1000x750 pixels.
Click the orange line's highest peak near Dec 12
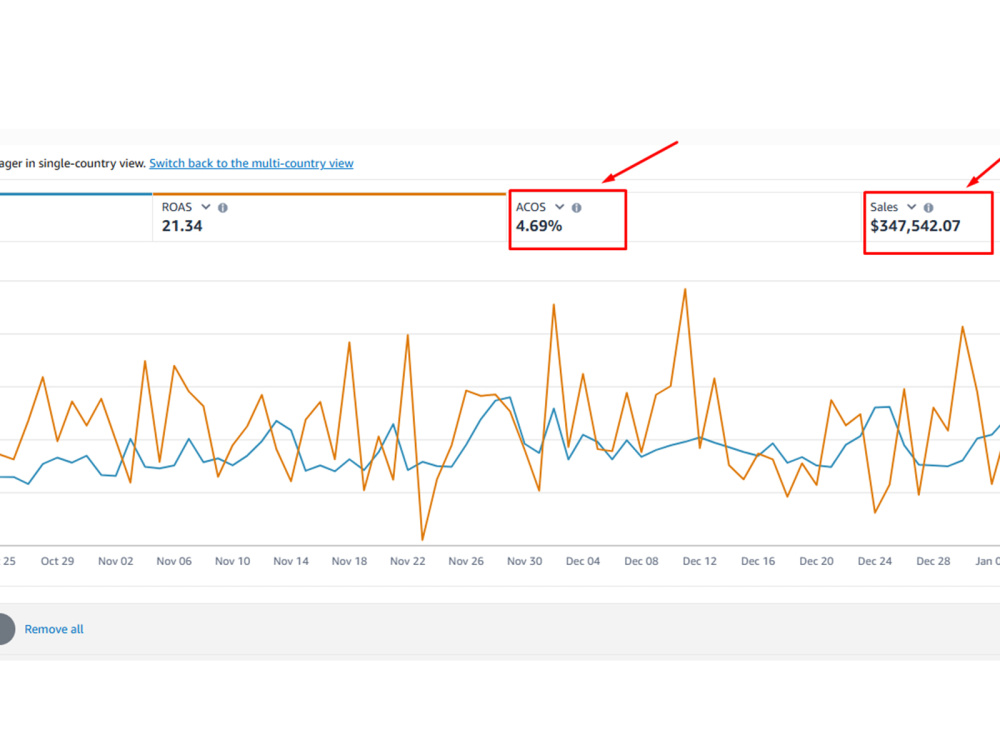click(685, 290)
